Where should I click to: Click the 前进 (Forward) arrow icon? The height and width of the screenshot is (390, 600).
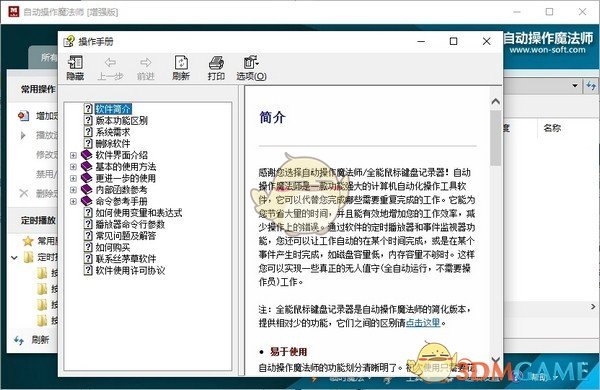coord(146,62)
